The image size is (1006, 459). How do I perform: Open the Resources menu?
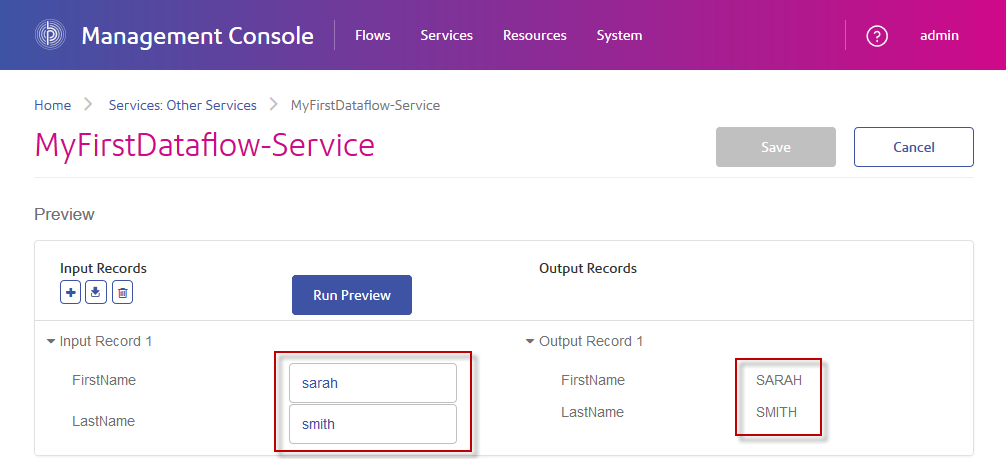(x=534, y=36)
